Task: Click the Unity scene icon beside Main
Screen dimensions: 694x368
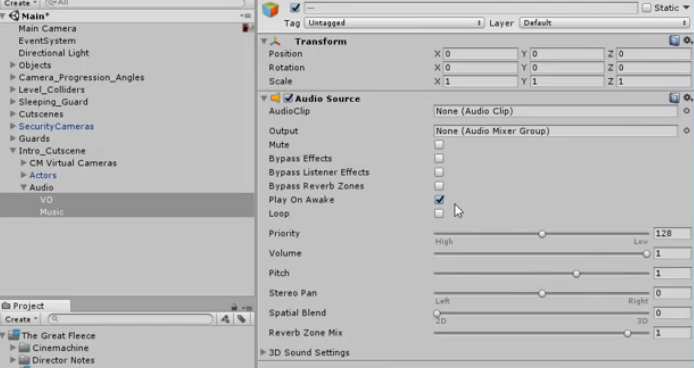Action: tap(14, 16)
